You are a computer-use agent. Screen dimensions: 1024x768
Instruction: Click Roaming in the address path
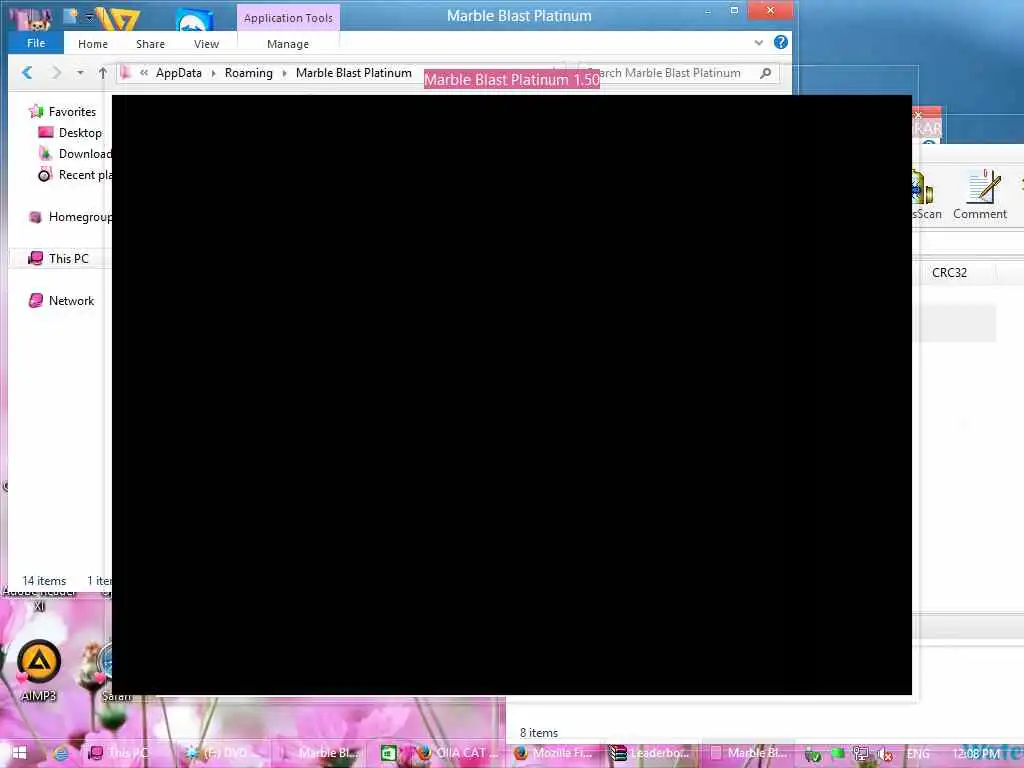249,73
